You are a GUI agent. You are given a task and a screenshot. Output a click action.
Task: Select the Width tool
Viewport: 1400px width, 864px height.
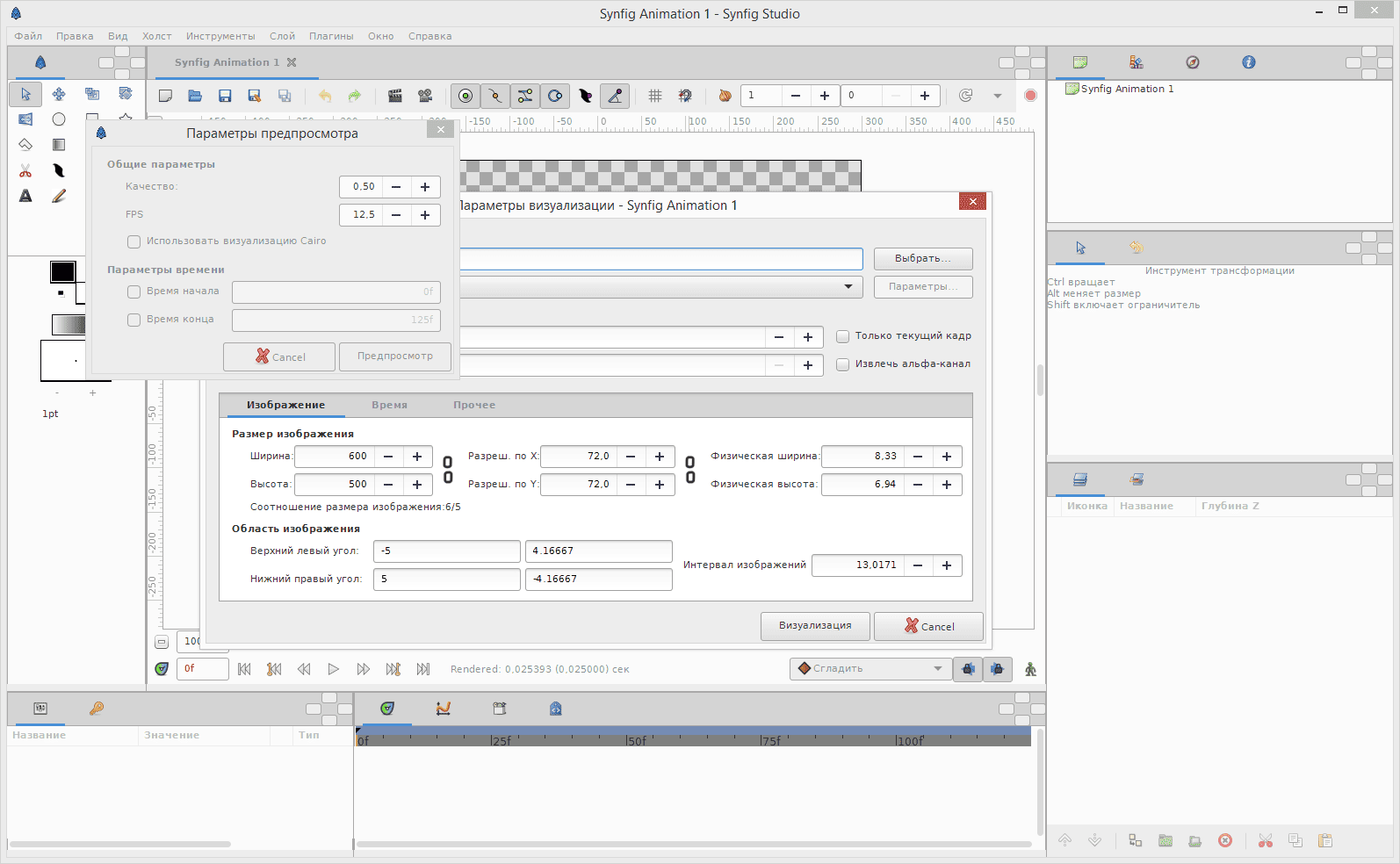(x=59, y=170)
